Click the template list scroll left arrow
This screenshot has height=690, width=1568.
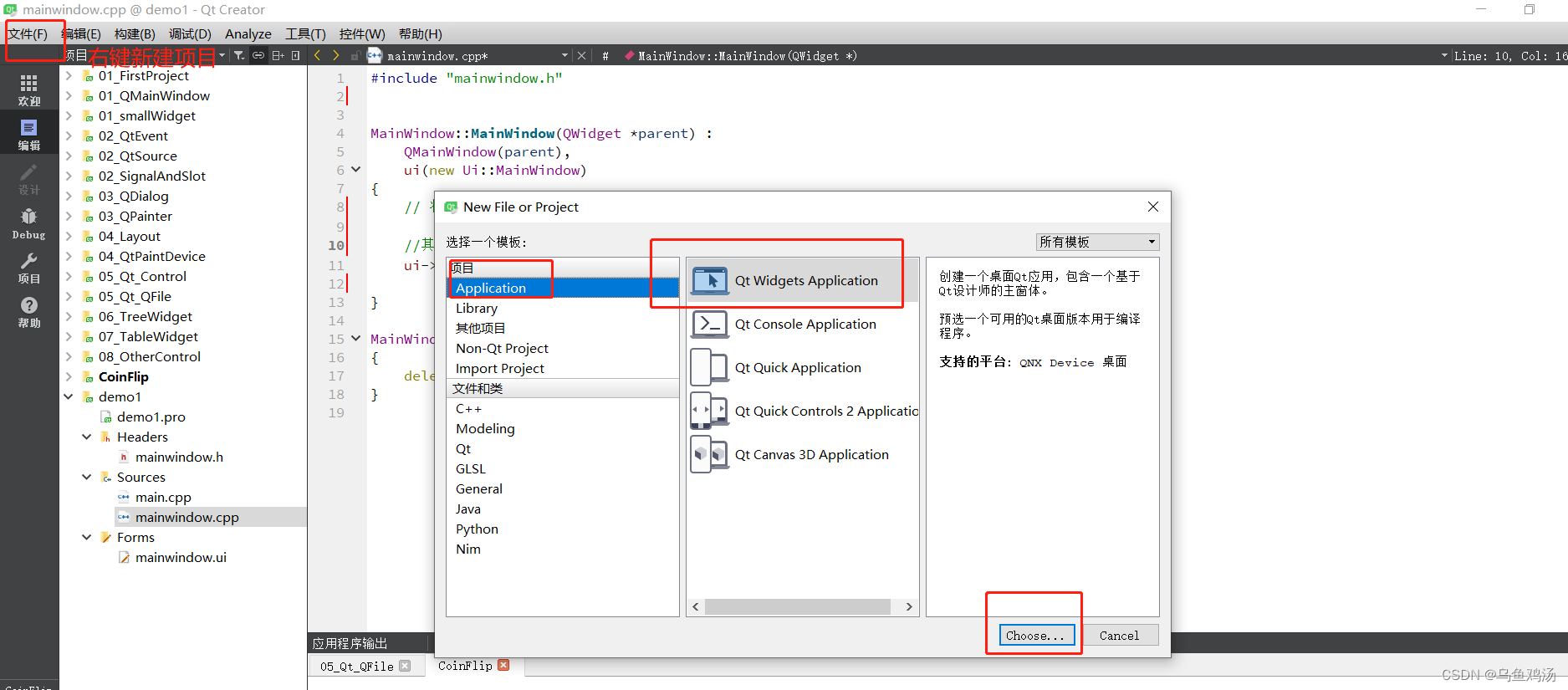[x=696, y=606]
